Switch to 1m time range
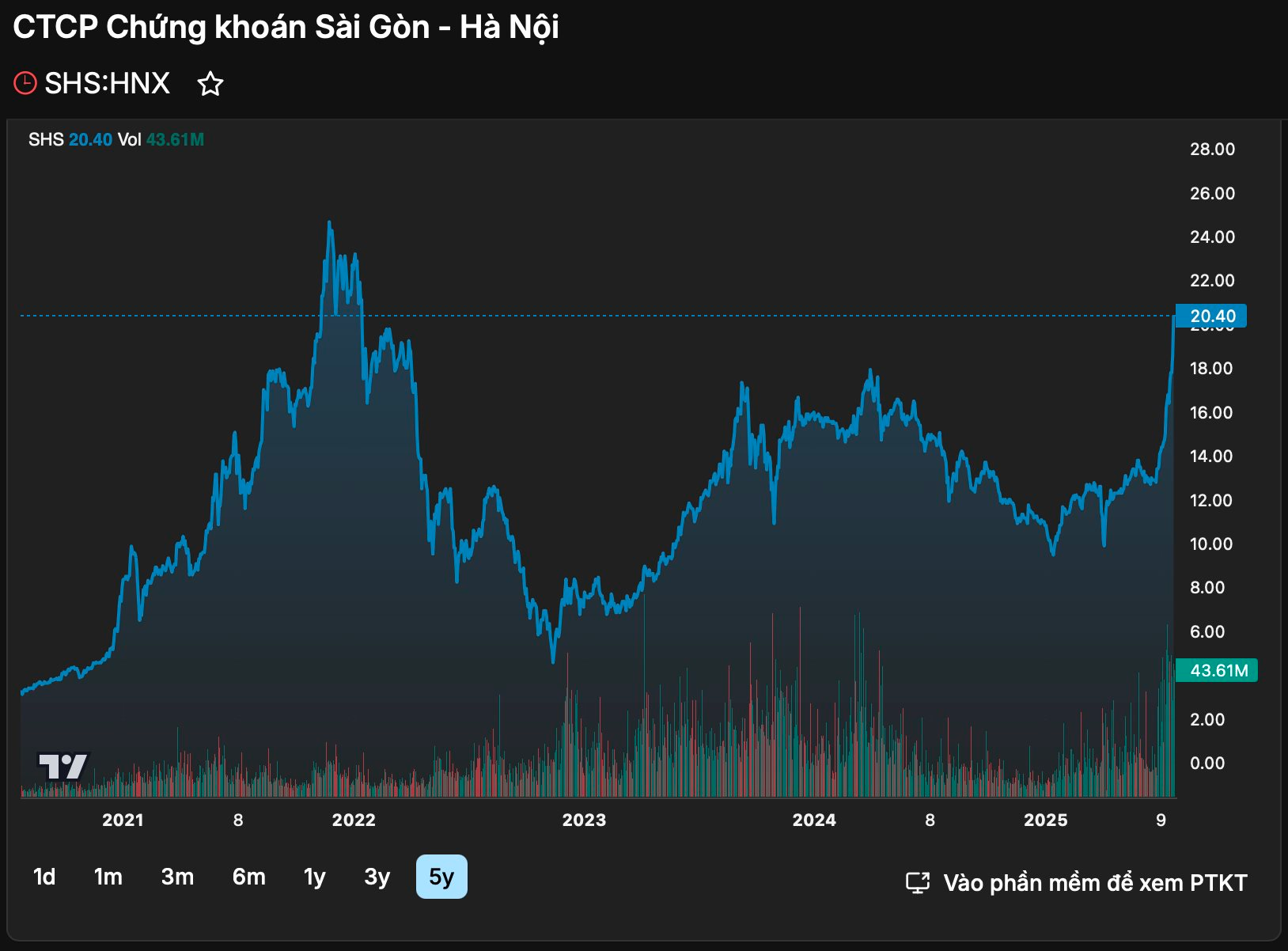Screen dimensions: 1288x951 click(x=108, y=877)
